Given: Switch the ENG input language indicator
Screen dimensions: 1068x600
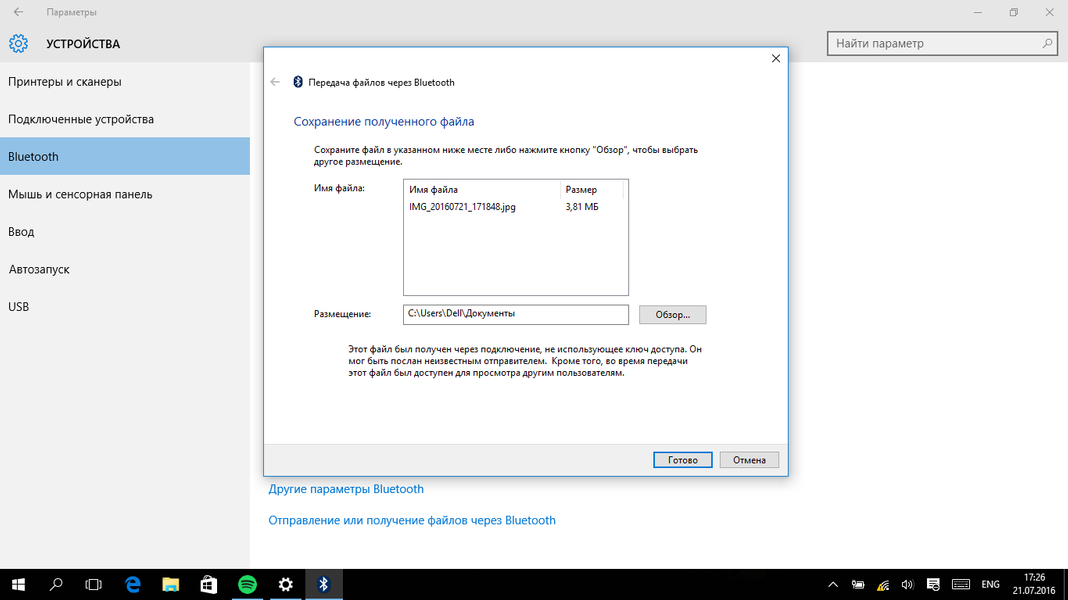Looking at the screenshot, I should [x=990, y=584].
